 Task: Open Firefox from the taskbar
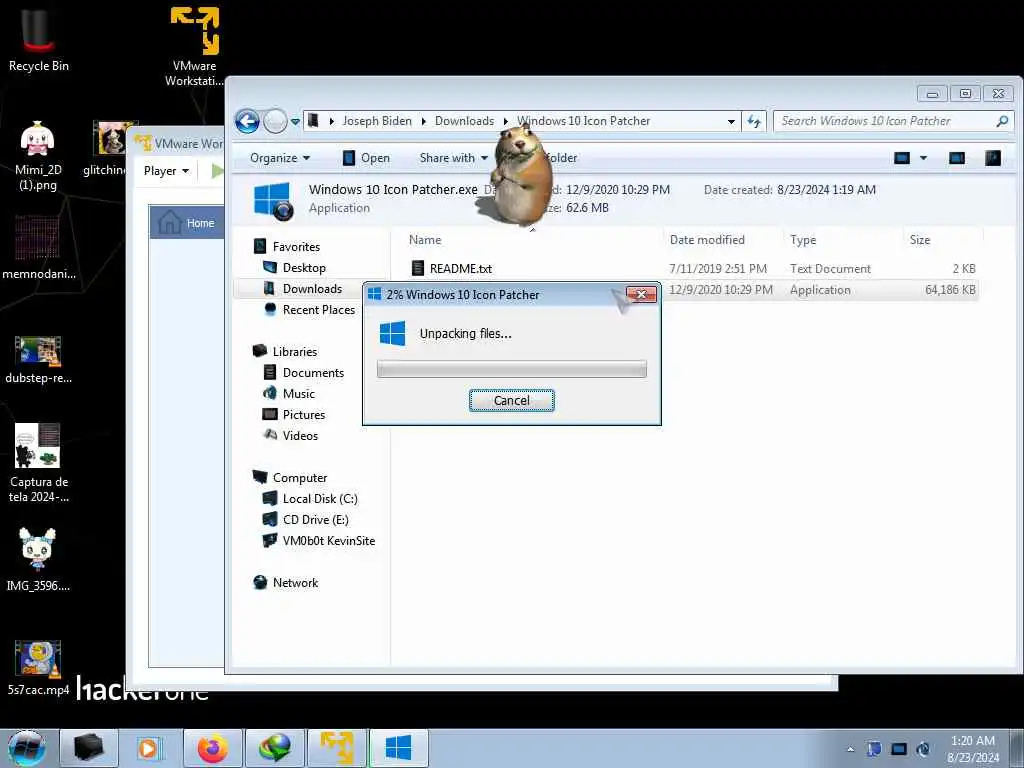212,748
